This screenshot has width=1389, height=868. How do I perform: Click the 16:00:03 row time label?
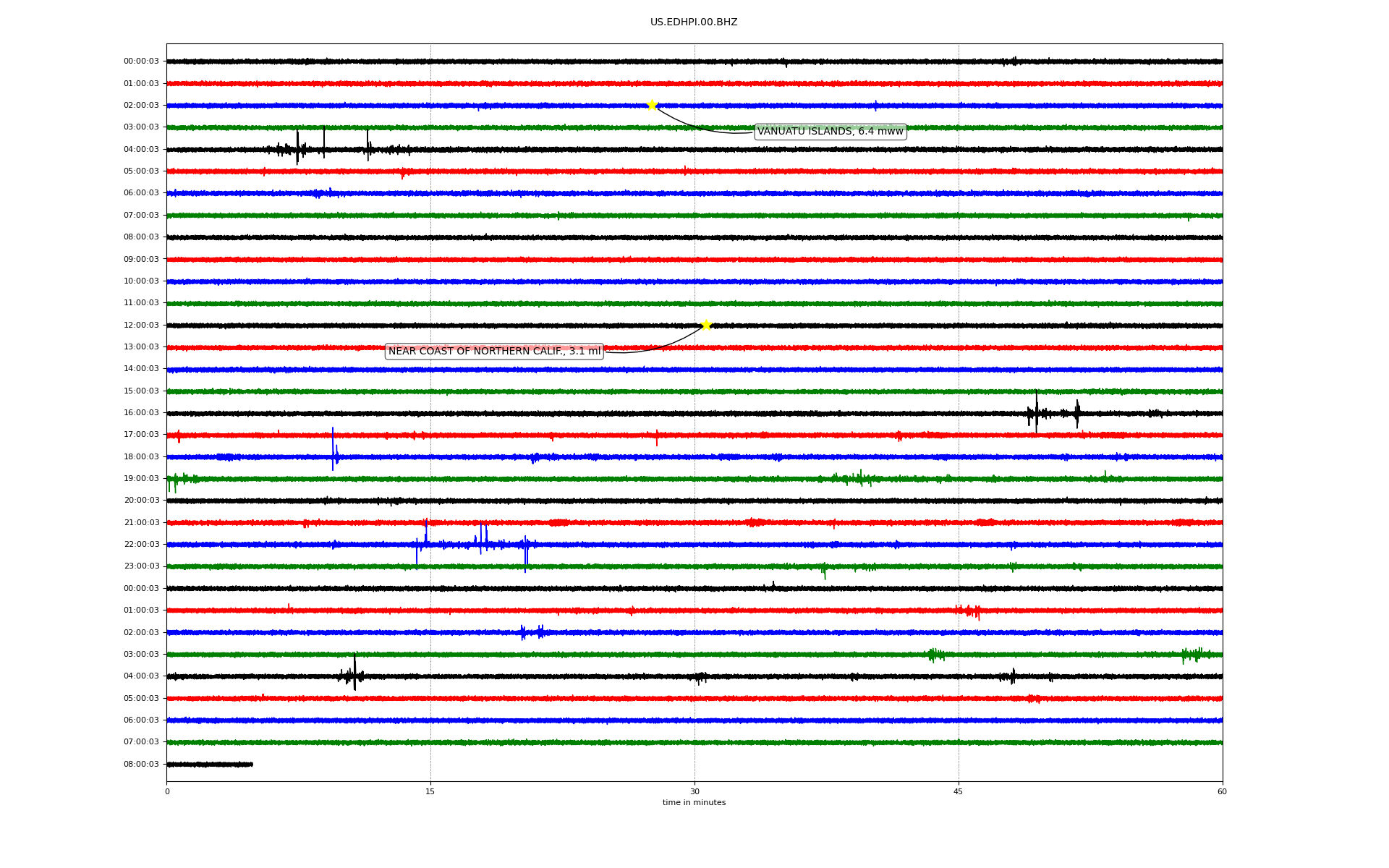[141, 413]
